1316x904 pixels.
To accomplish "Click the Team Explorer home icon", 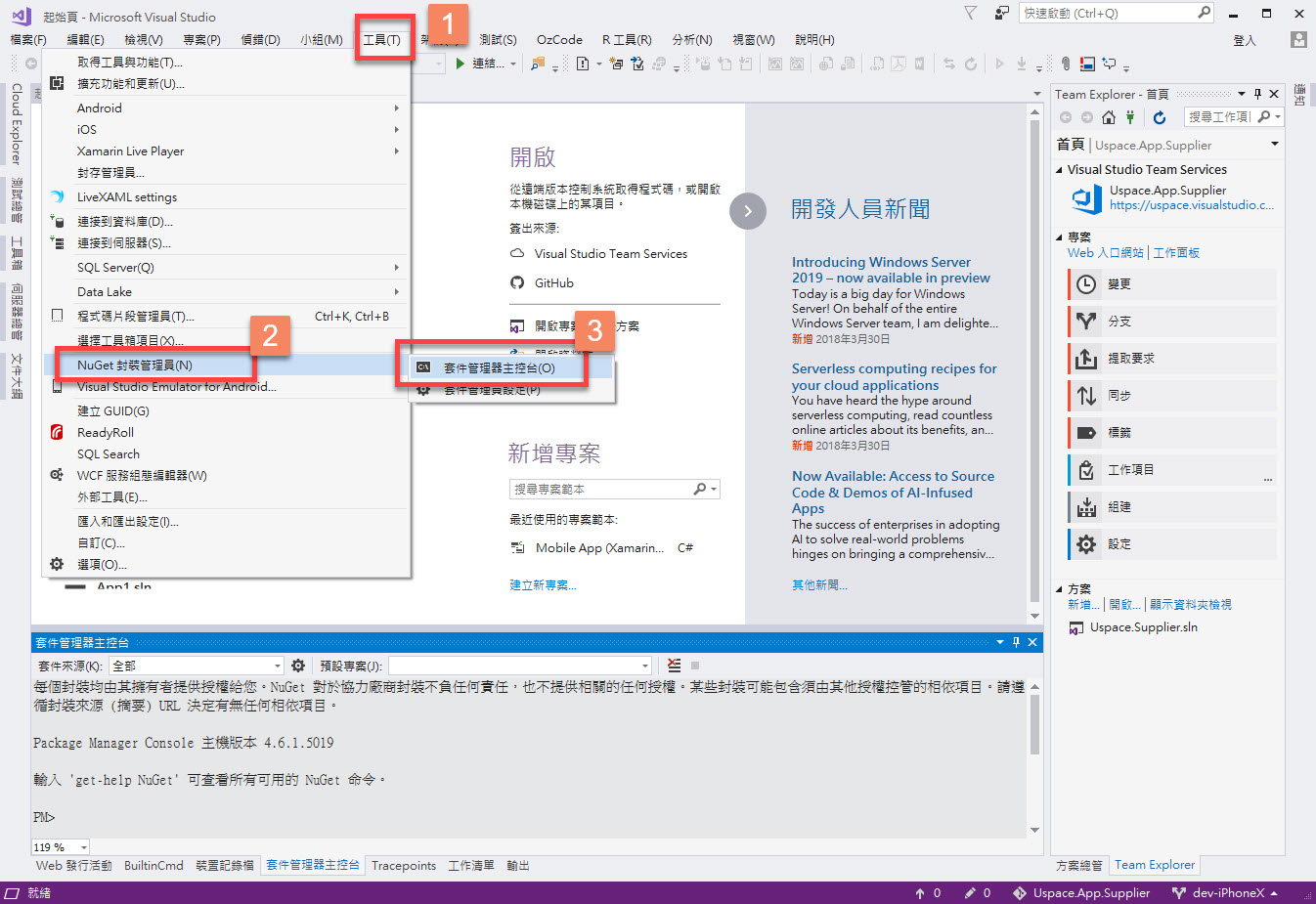I will [x=1108, y=117].
